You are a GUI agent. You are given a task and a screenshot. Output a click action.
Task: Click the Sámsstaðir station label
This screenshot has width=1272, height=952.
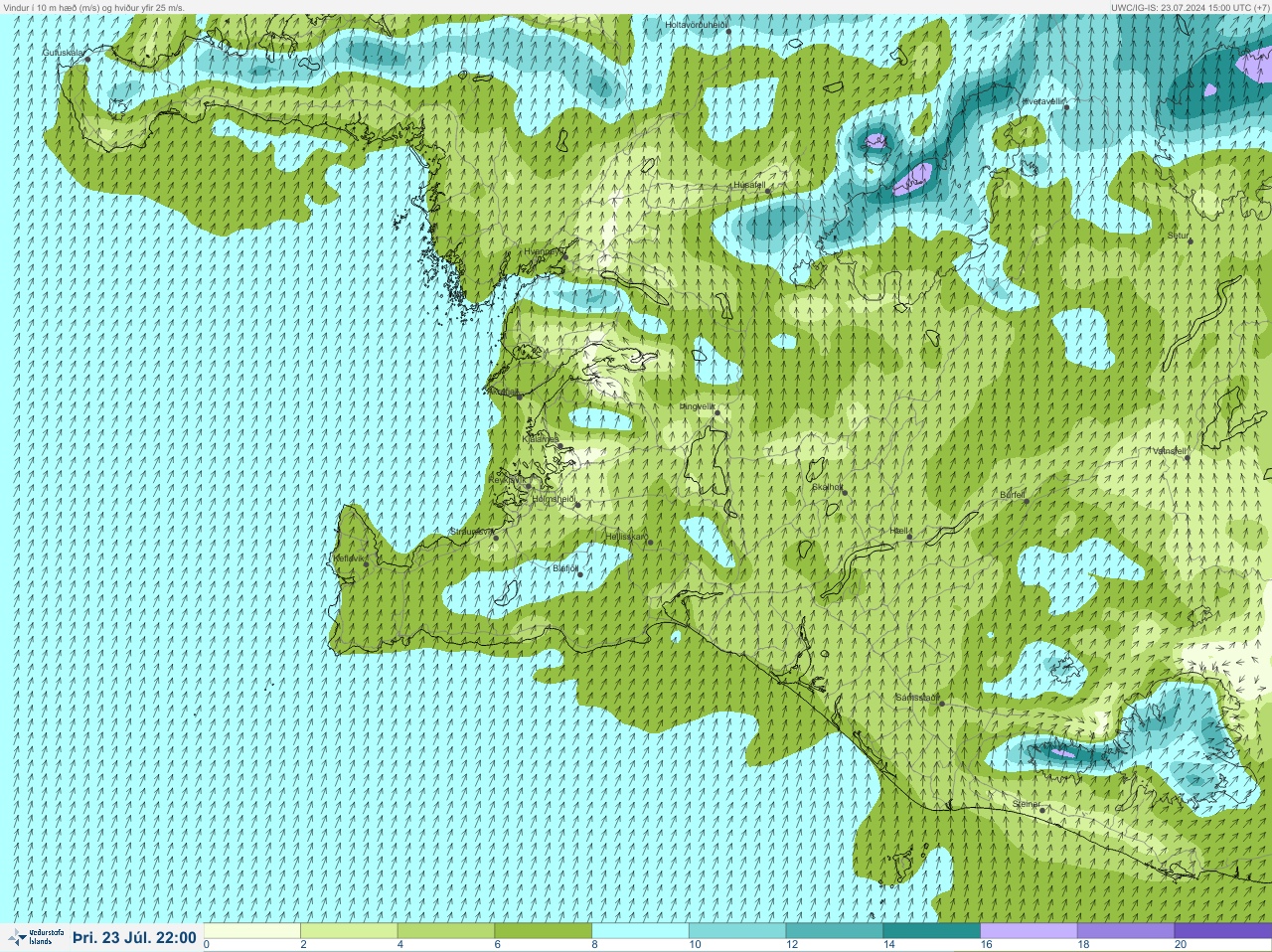point(916,698)
